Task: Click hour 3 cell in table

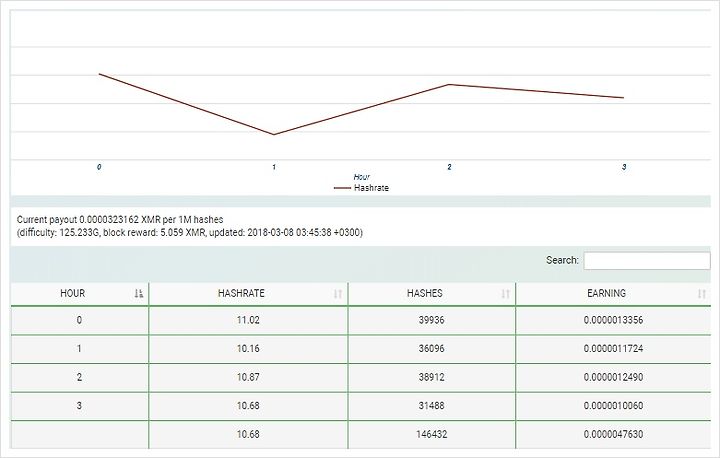Action: [x=79, y=406]
